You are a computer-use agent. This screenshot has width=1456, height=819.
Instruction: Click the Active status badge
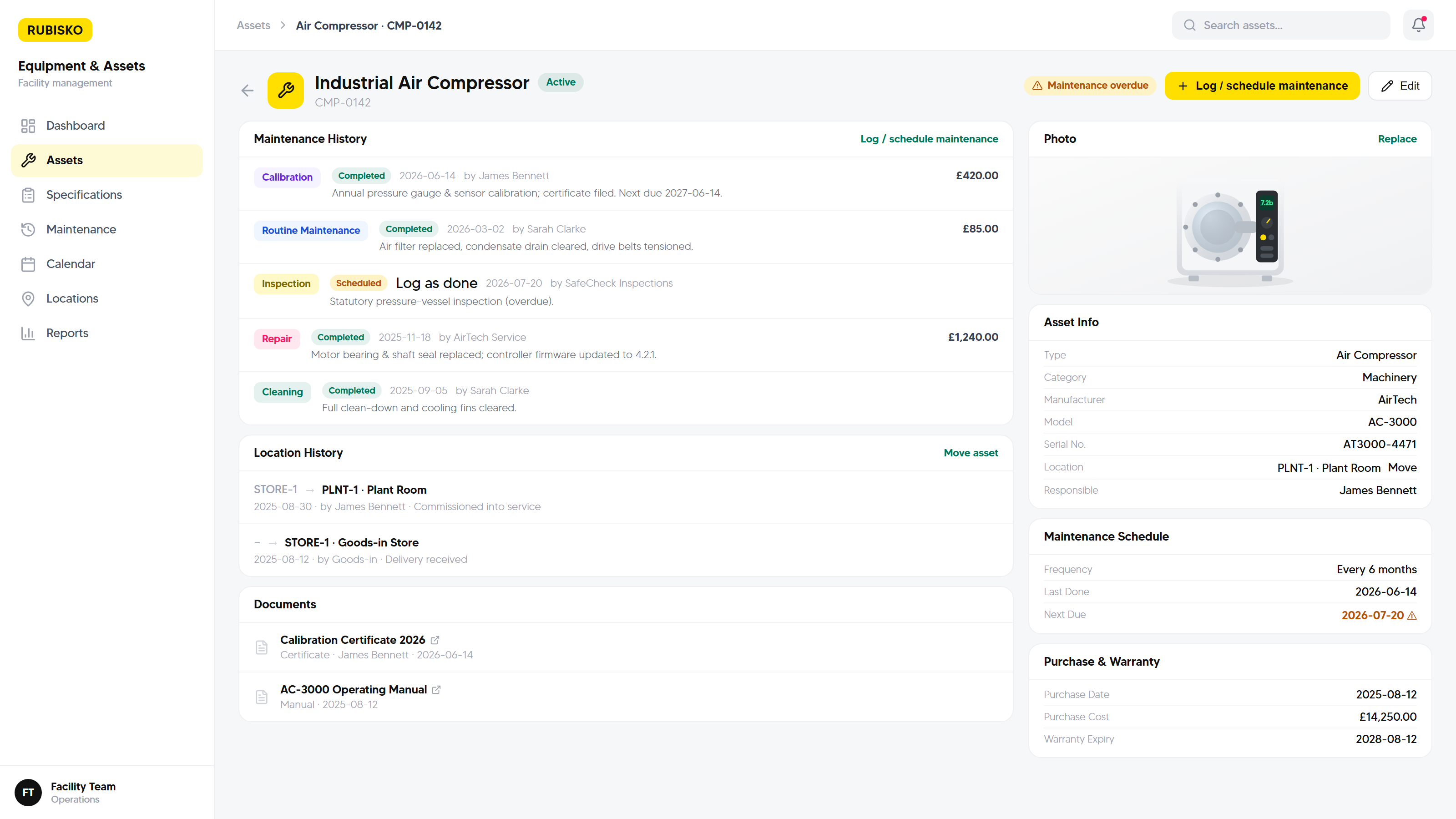tap(561, 82)
